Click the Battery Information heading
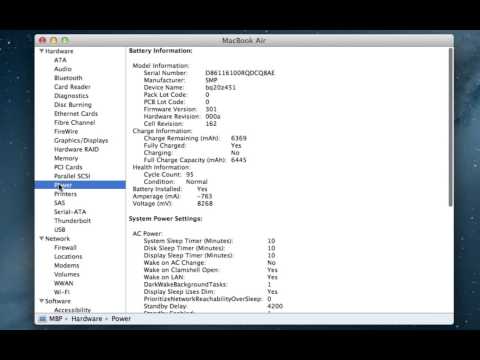This screenshot has height=360, width=480. pyautogui.click(x=160, y=51)
